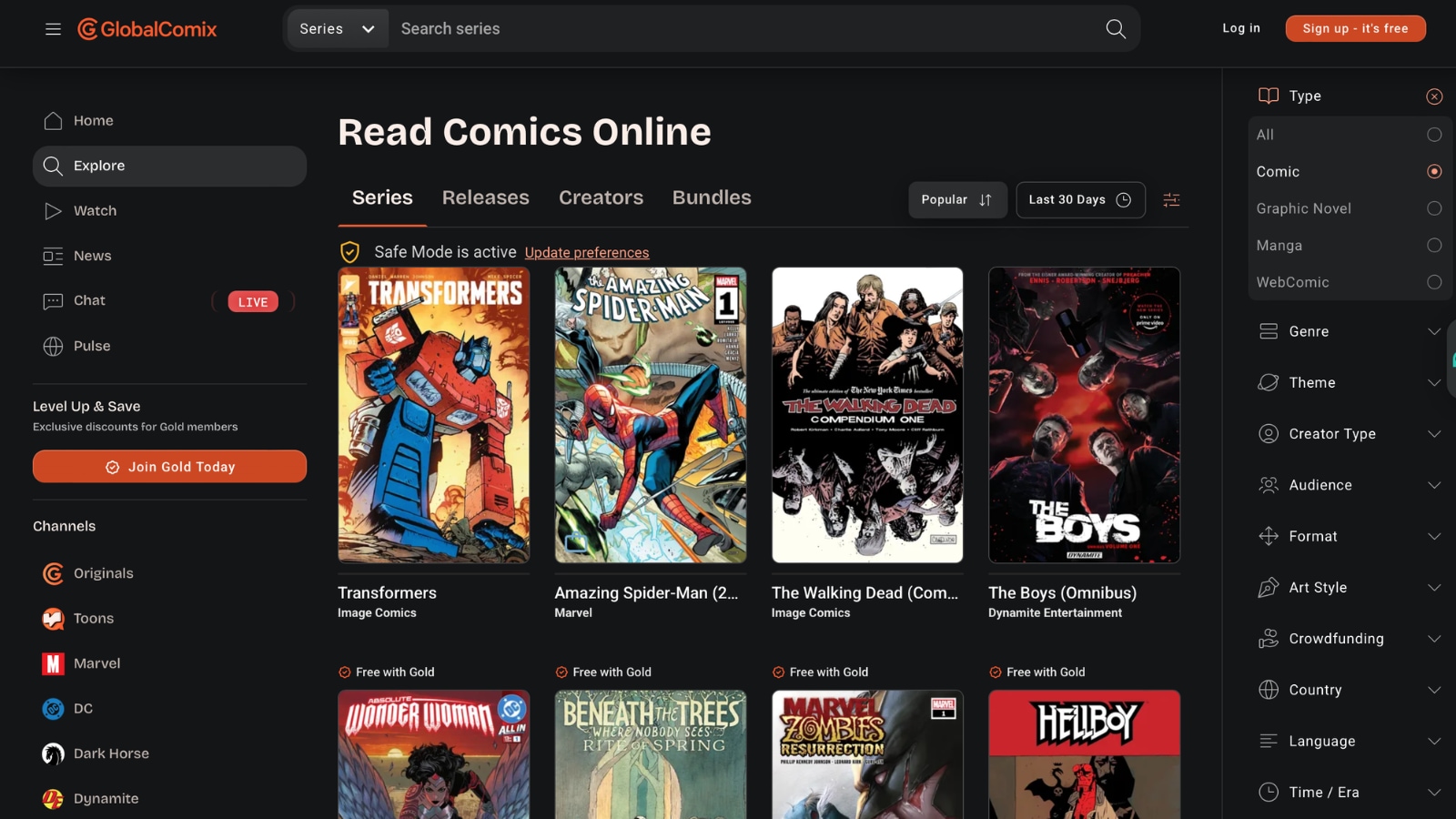This screenshot has width=1456, height=819.
Task: Expand the Time / Era chevron
Action: pos(1434,793)
